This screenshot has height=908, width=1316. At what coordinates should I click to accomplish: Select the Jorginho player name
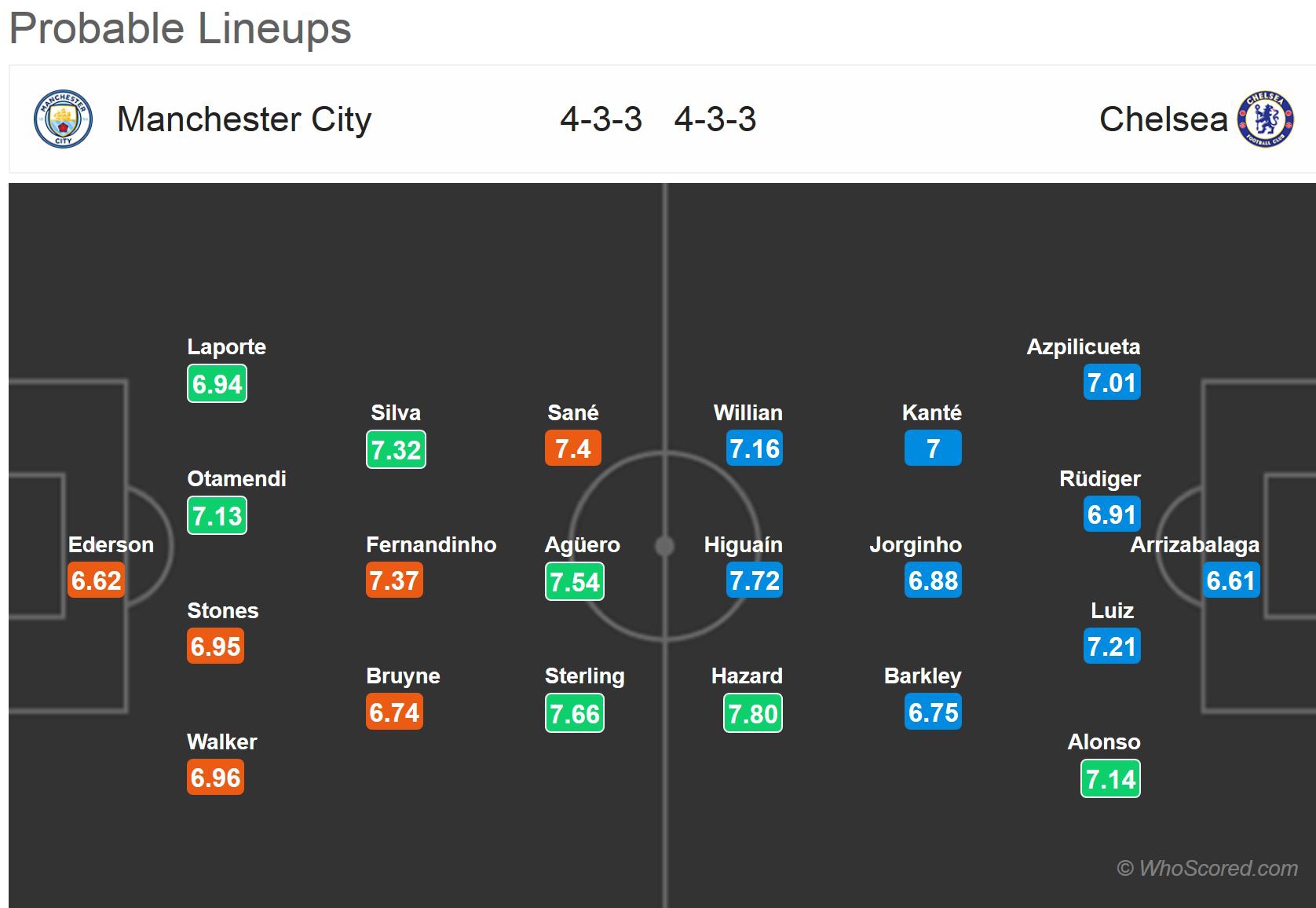(x=916, y=544)
